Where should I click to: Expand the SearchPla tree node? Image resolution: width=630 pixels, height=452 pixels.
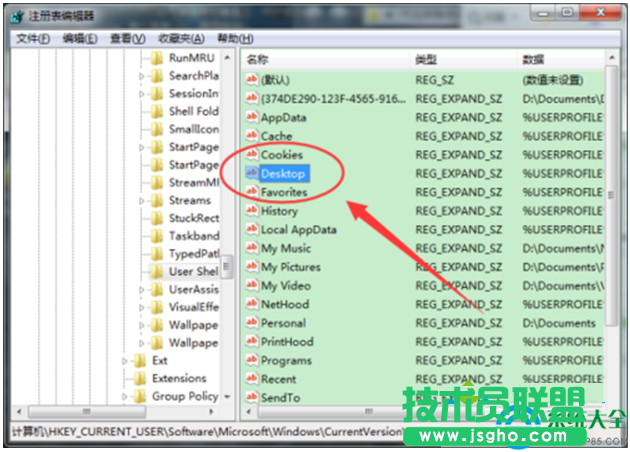(x=141, y=76)
